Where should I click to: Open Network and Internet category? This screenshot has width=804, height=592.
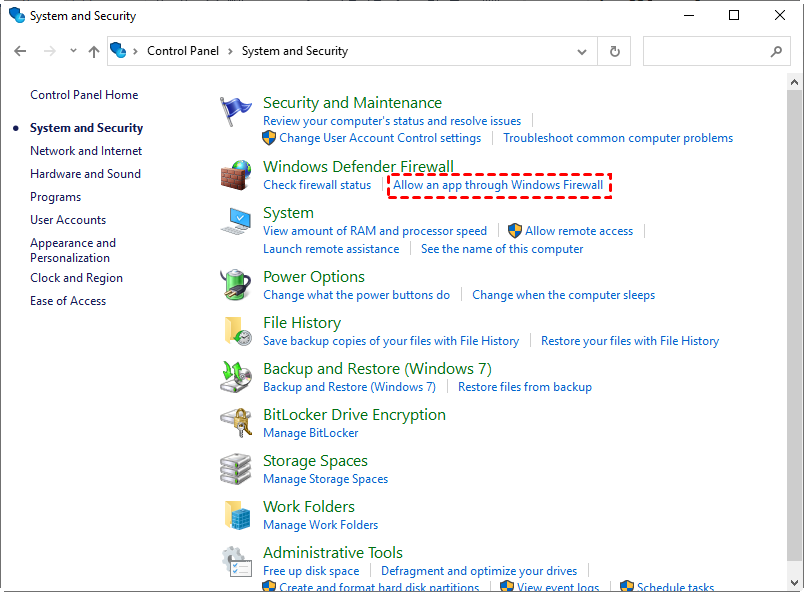pyautogui.click(x=86, y=151)
